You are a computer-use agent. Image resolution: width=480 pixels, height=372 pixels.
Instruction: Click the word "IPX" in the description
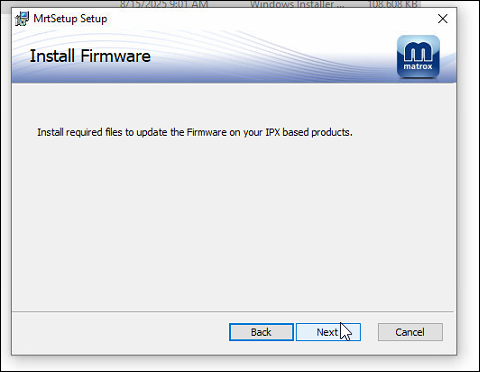[x=273, y=132]
